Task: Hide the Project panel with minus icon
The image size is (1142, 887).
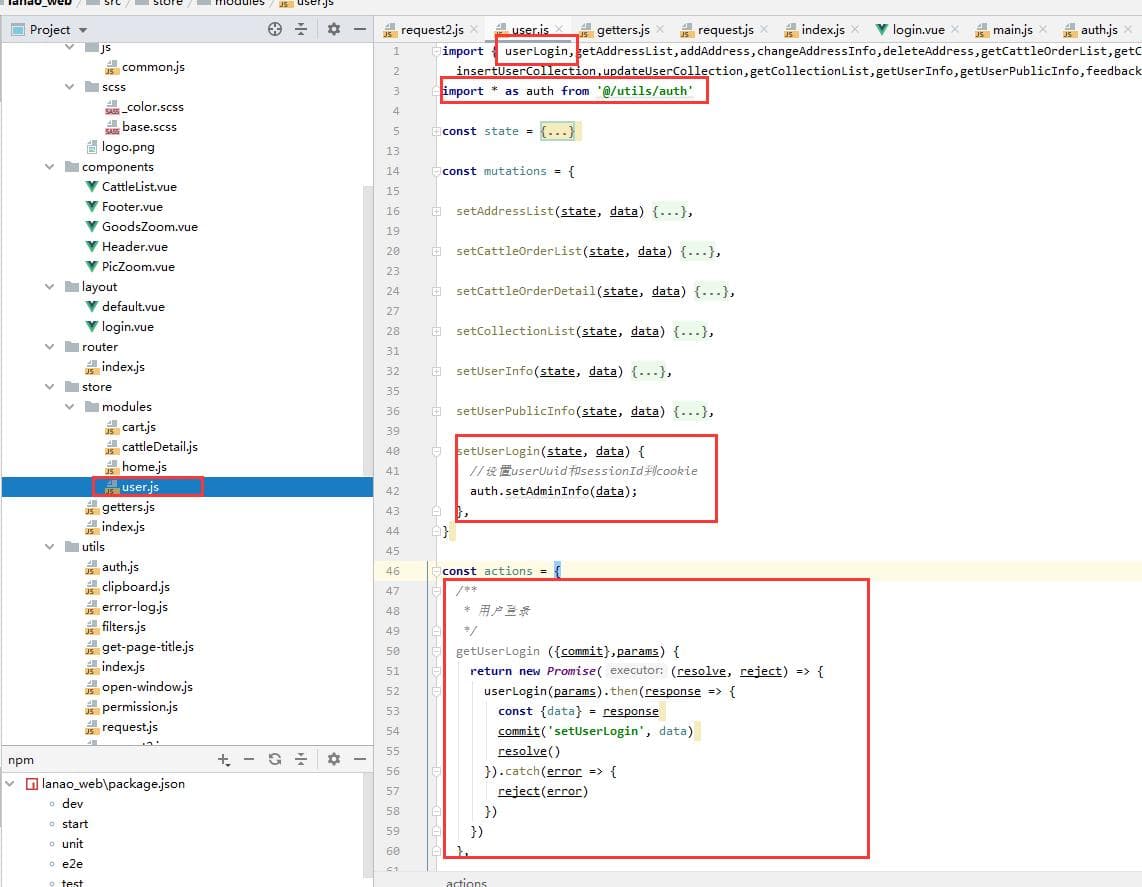Action: pos(360,29)
